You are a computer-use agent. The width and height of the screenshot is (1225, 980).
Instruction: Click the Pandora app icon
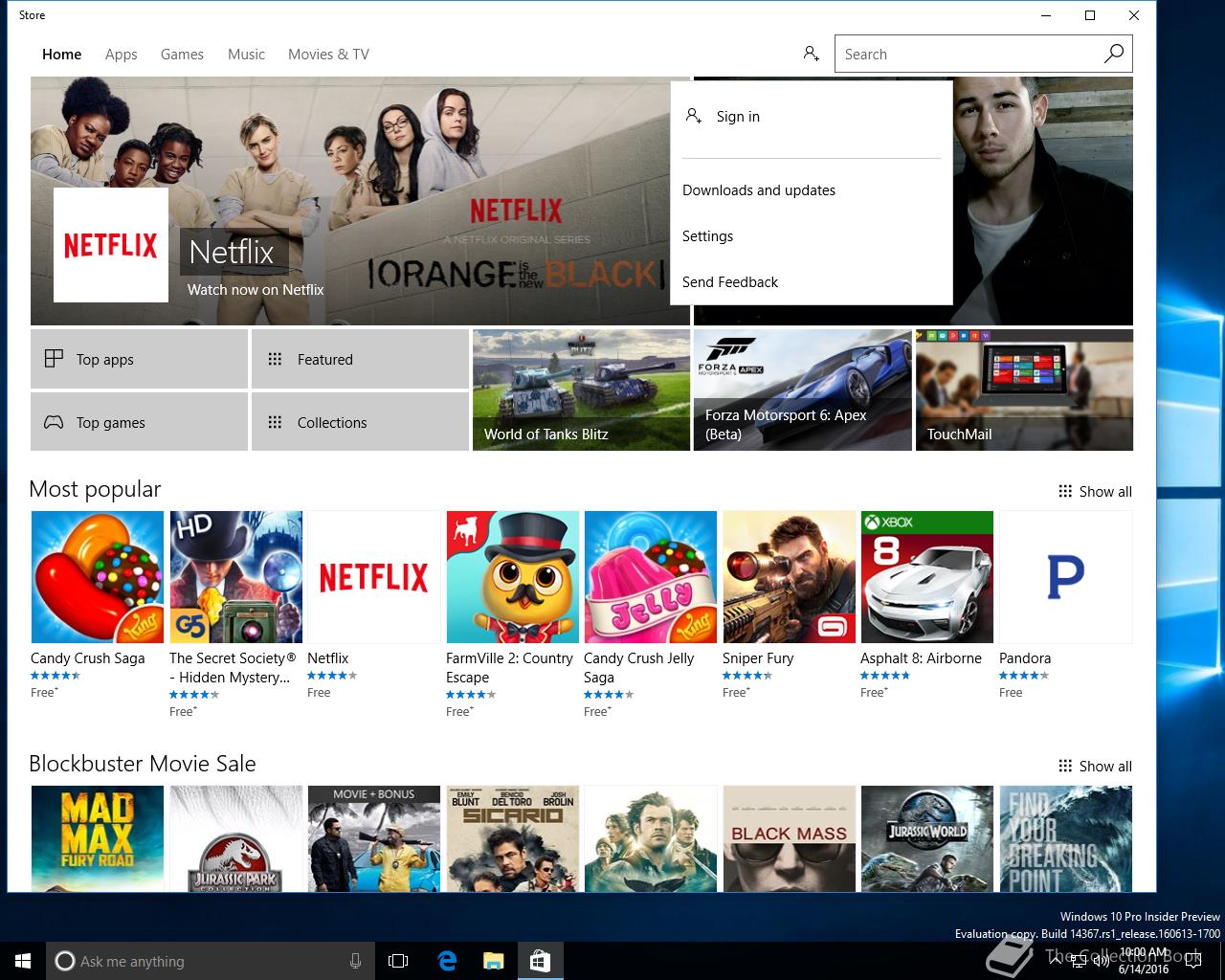pyautogui.click(x=1065, y=577)
